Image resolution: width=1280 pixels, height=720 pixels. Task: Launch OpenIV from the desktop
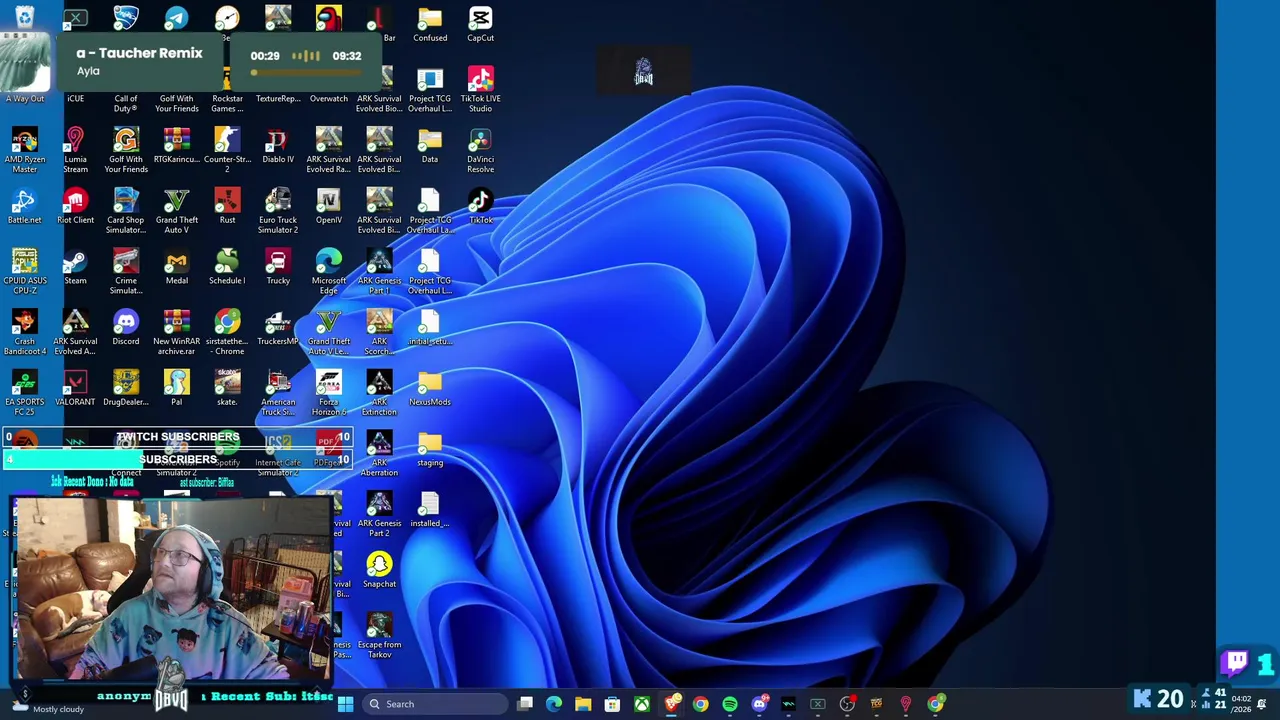point(329,206)
